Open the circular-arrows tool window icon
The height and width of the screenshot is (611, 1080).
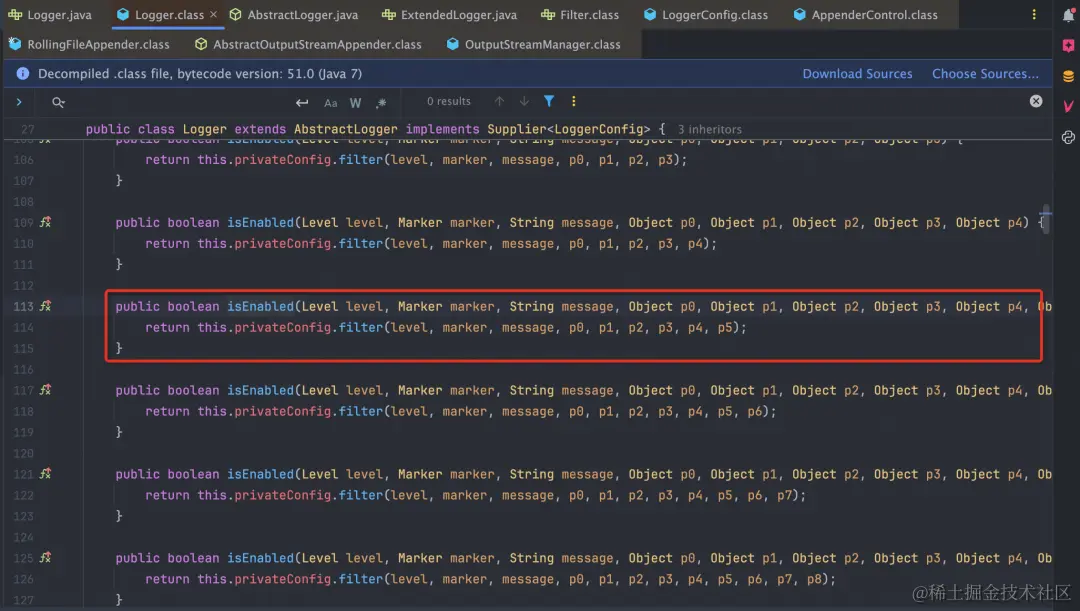click(1068, 137)
